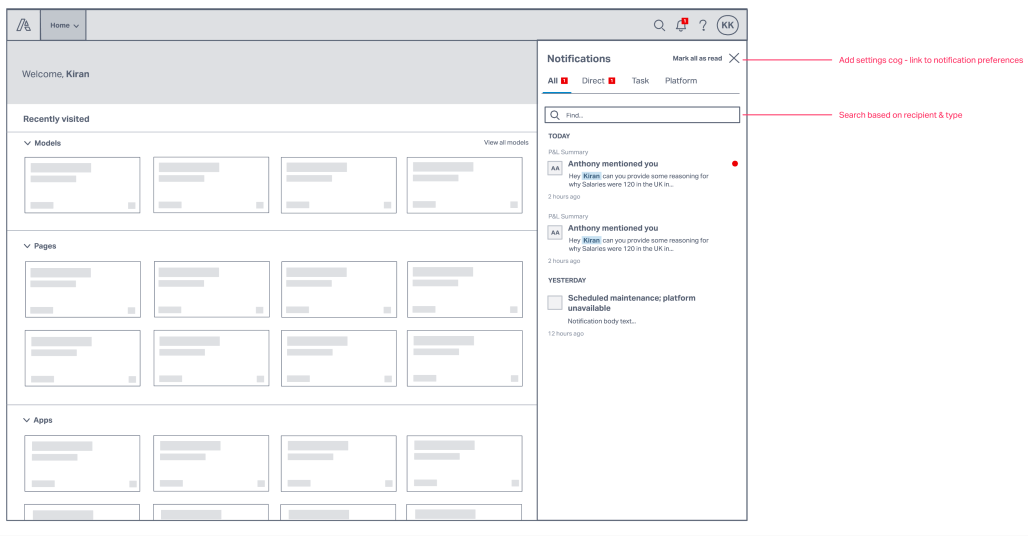
Task: Click the View all models link
Action: pos(505,142)
